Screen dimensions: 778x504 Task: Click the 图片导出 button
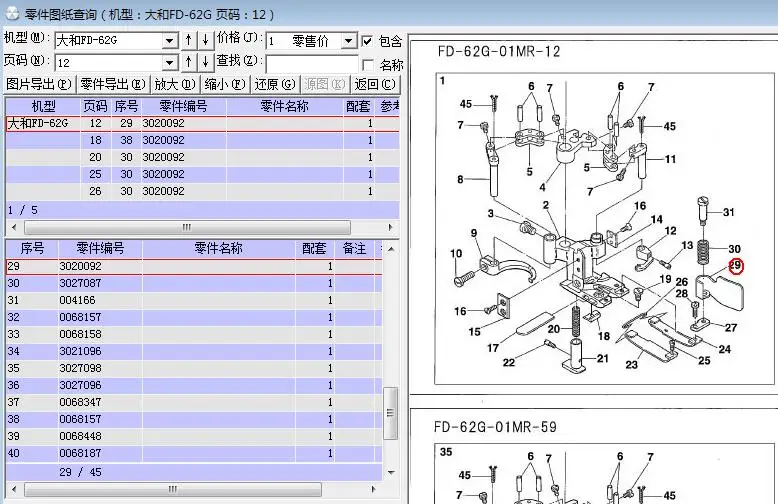pyautogui.click(x=39, y=84)
